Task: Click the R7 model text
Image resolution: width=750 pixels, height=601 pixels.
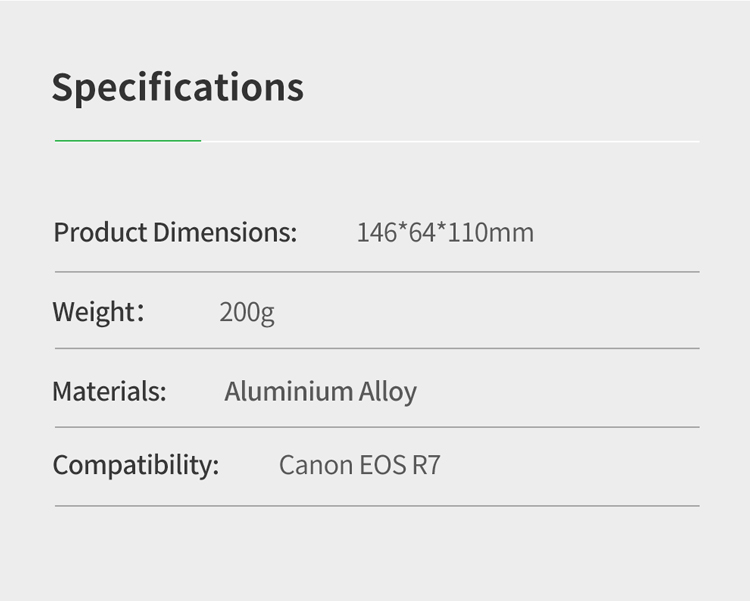Action: click(426, 466)
